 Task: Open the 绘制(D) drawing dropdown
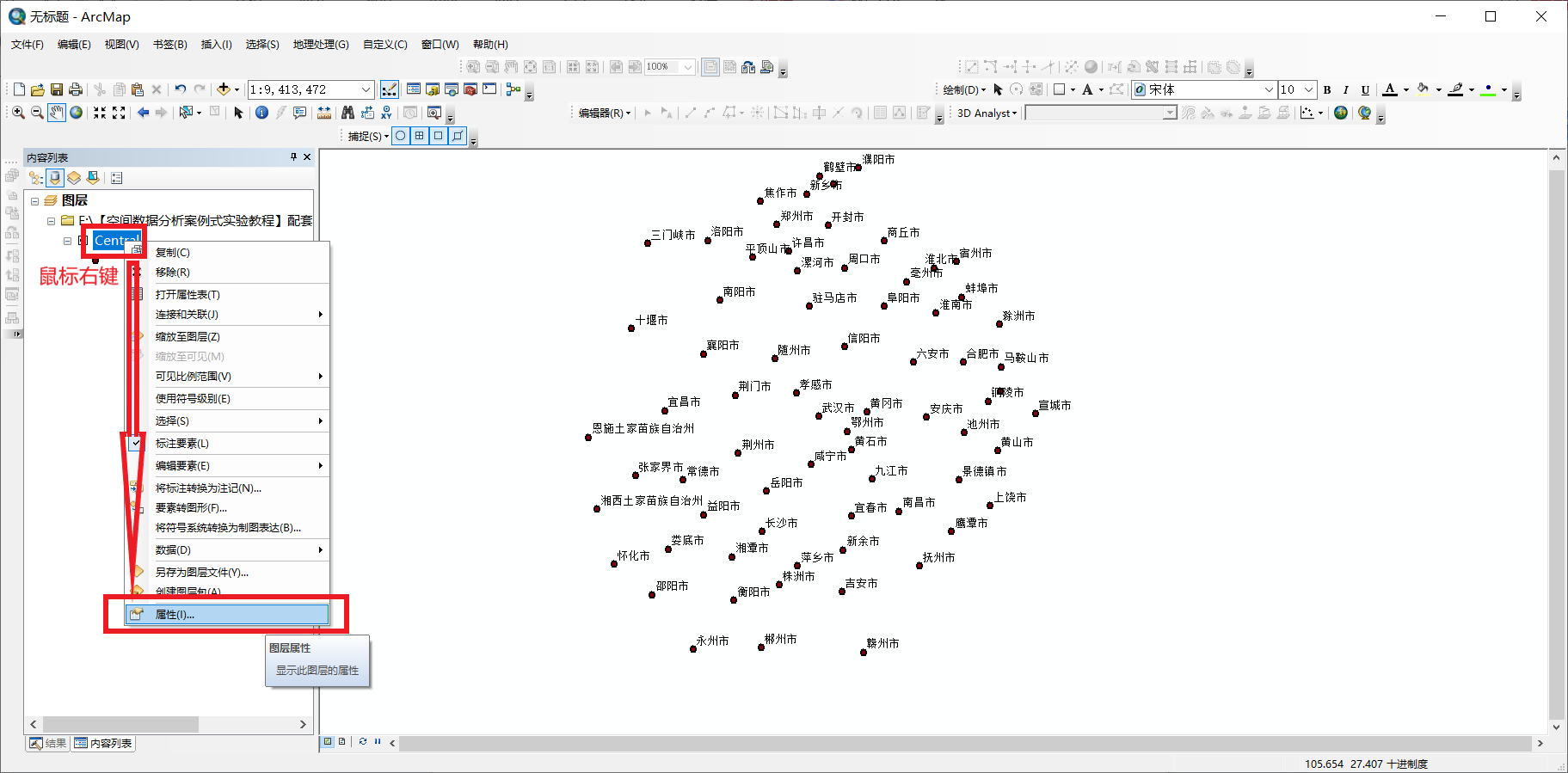coord(964,89)
